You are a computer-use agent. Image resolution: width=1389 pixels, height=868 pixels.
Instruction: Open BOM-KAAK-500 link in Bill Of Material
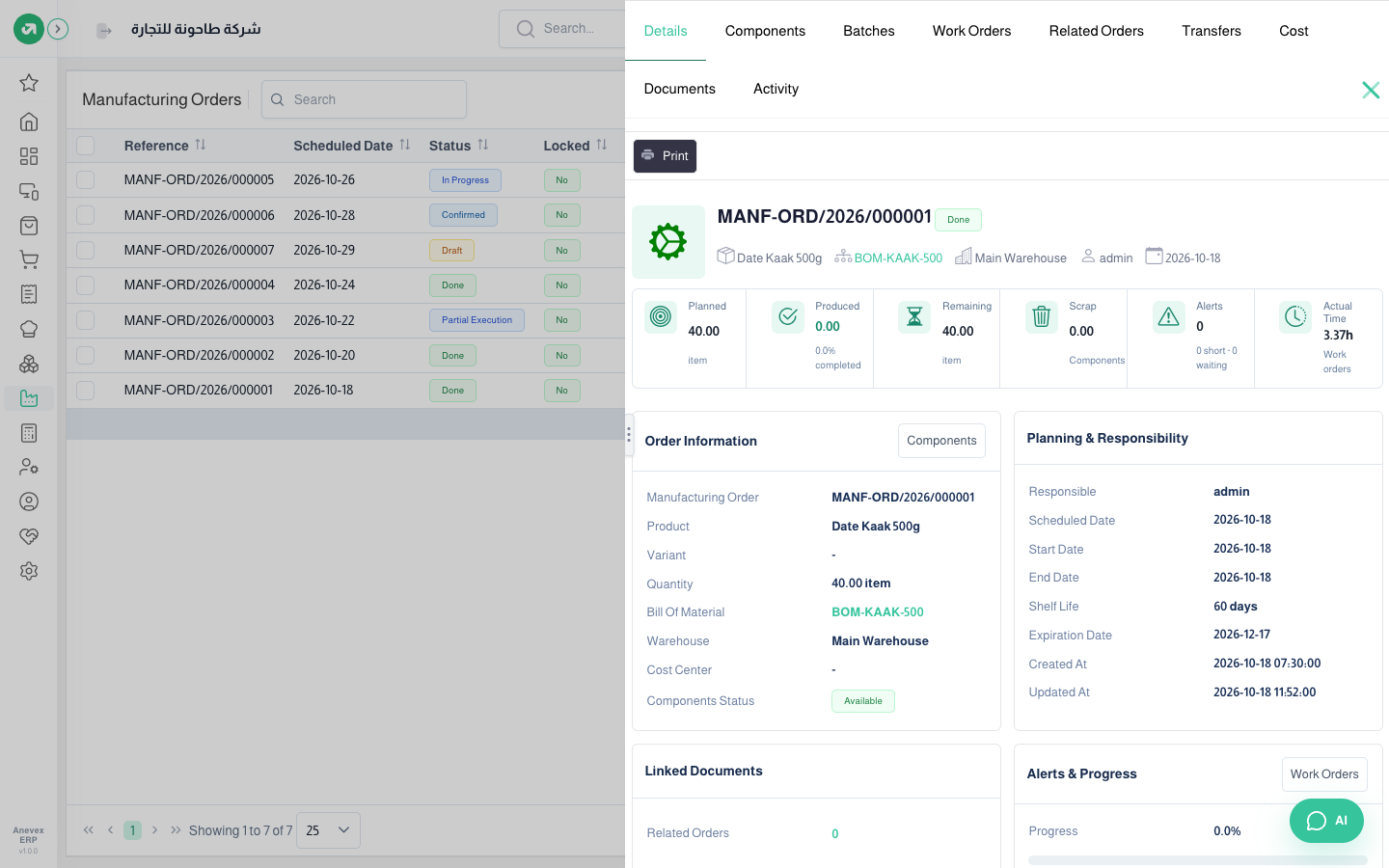tap(878, 612)
